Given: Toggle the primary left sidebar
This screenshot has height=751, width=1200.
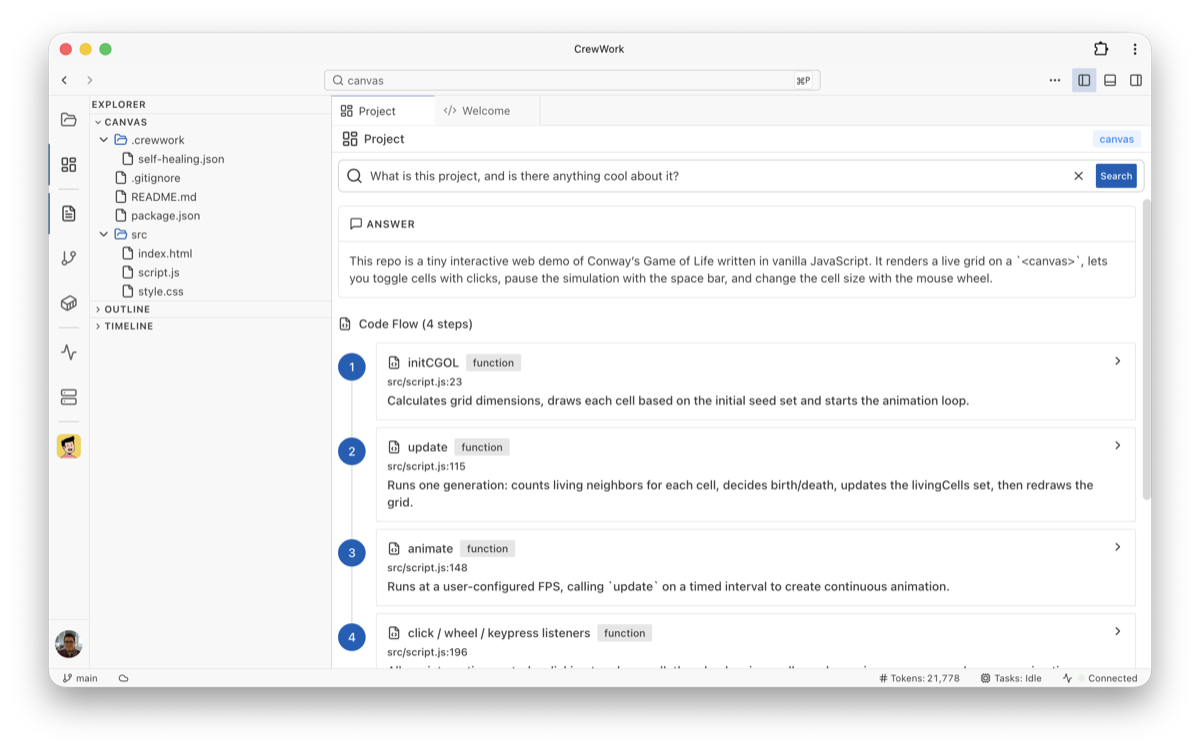Looking at the screenshot, I should point(1084,80).
